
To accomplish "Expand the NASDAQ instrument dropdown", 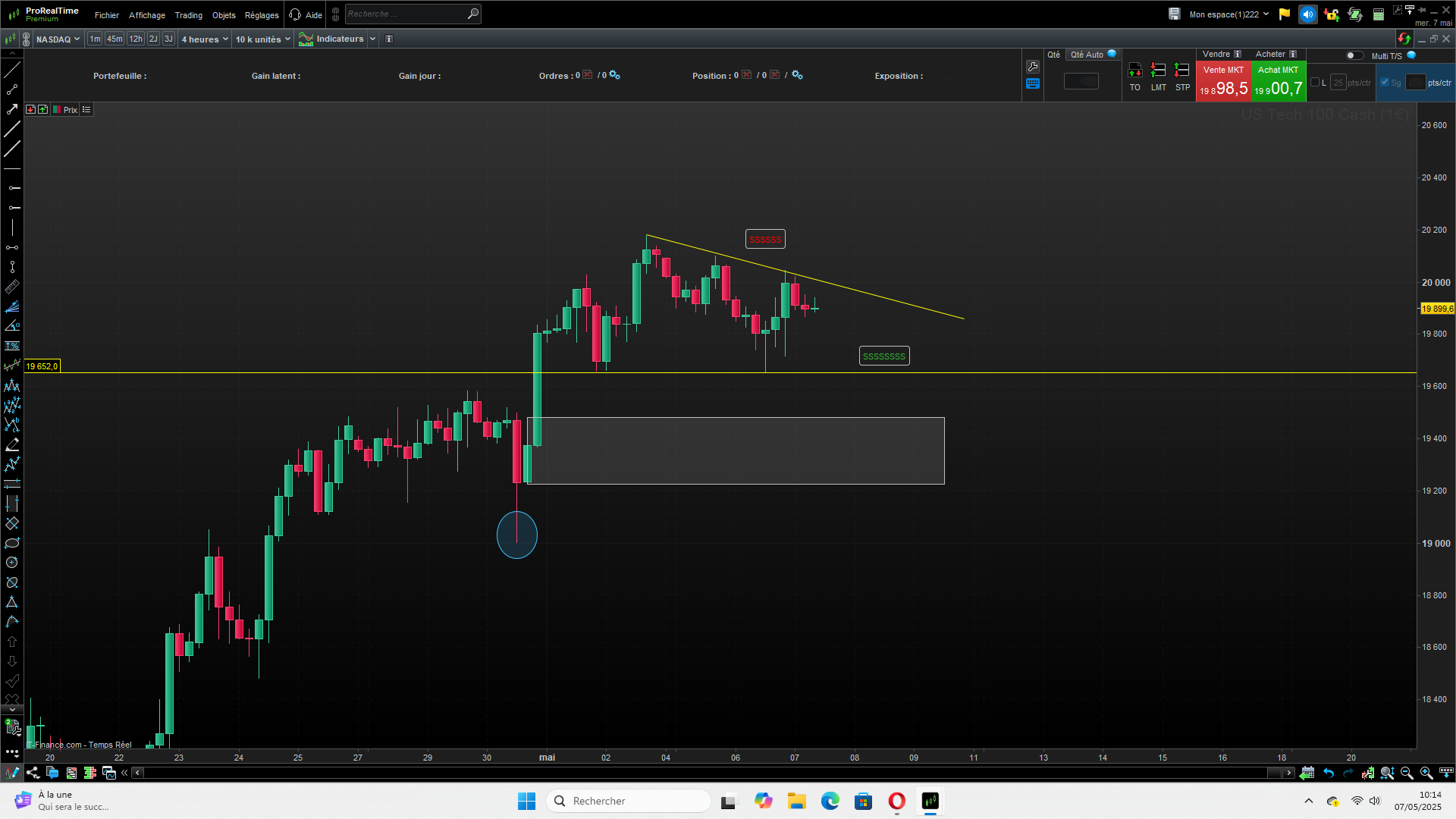I will pyautogui.click(x=58, y=39).
